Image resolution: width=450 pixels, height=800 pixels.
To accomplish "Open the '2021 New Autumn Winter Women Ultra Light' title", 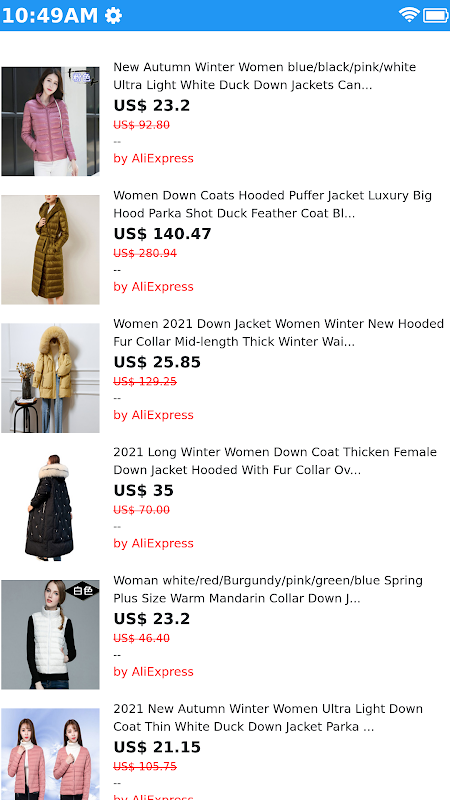I will point(268,717).
